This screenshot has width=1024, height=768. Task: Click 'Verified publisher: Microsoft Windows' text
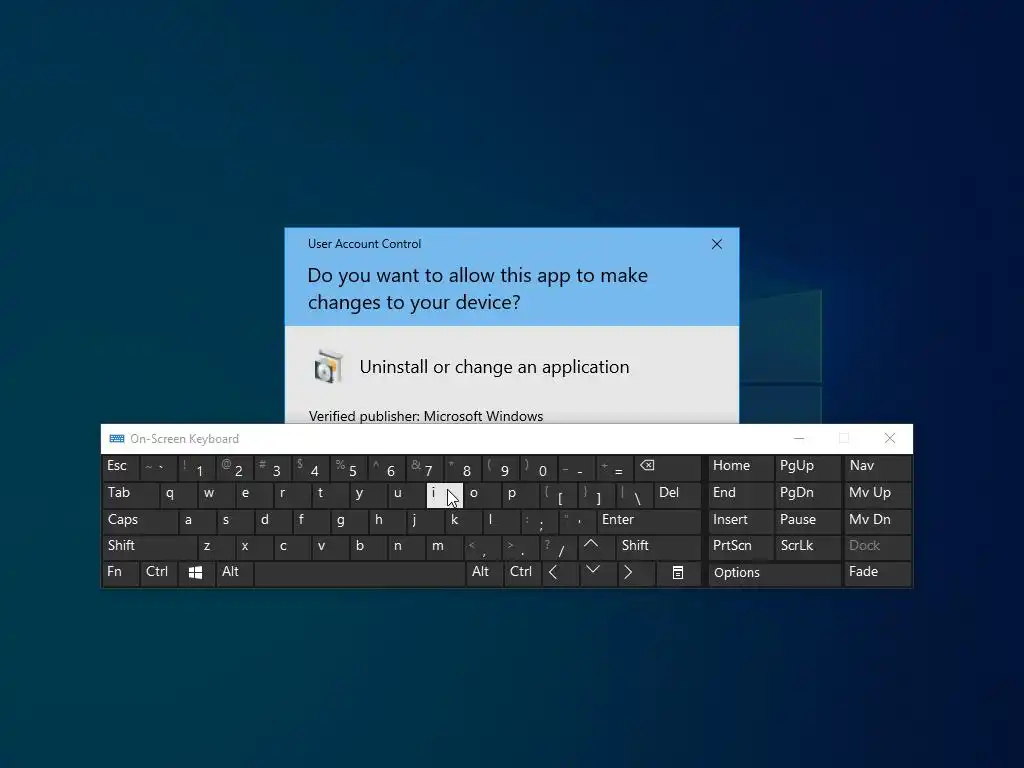(x=426, y=417)
